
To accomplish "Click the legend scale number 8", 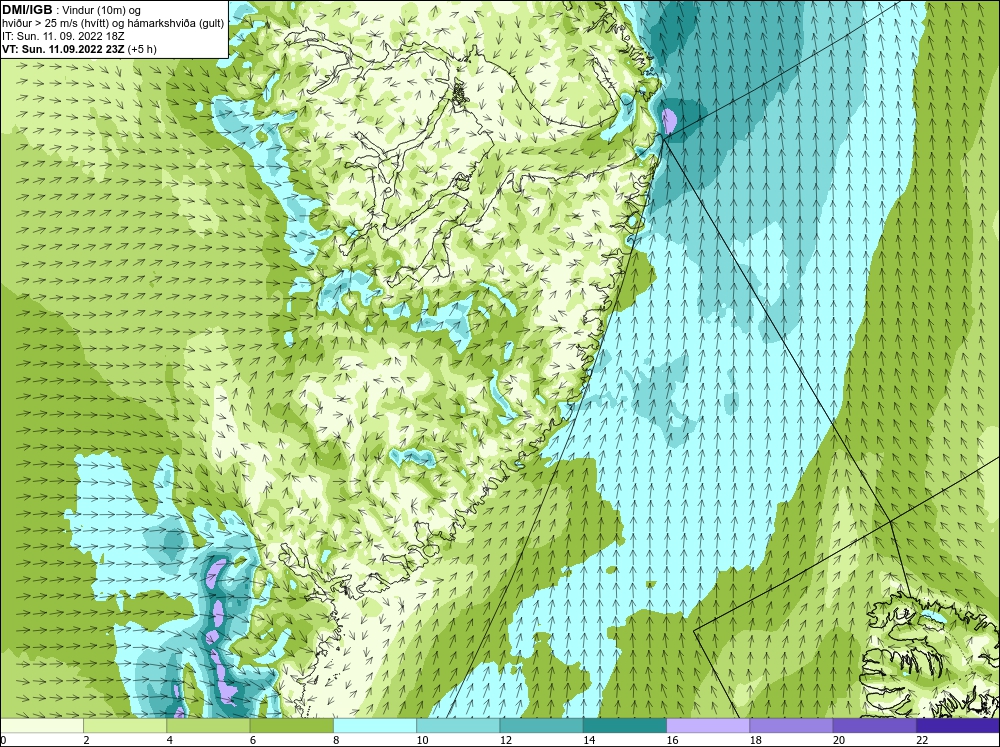I will 336,740.
